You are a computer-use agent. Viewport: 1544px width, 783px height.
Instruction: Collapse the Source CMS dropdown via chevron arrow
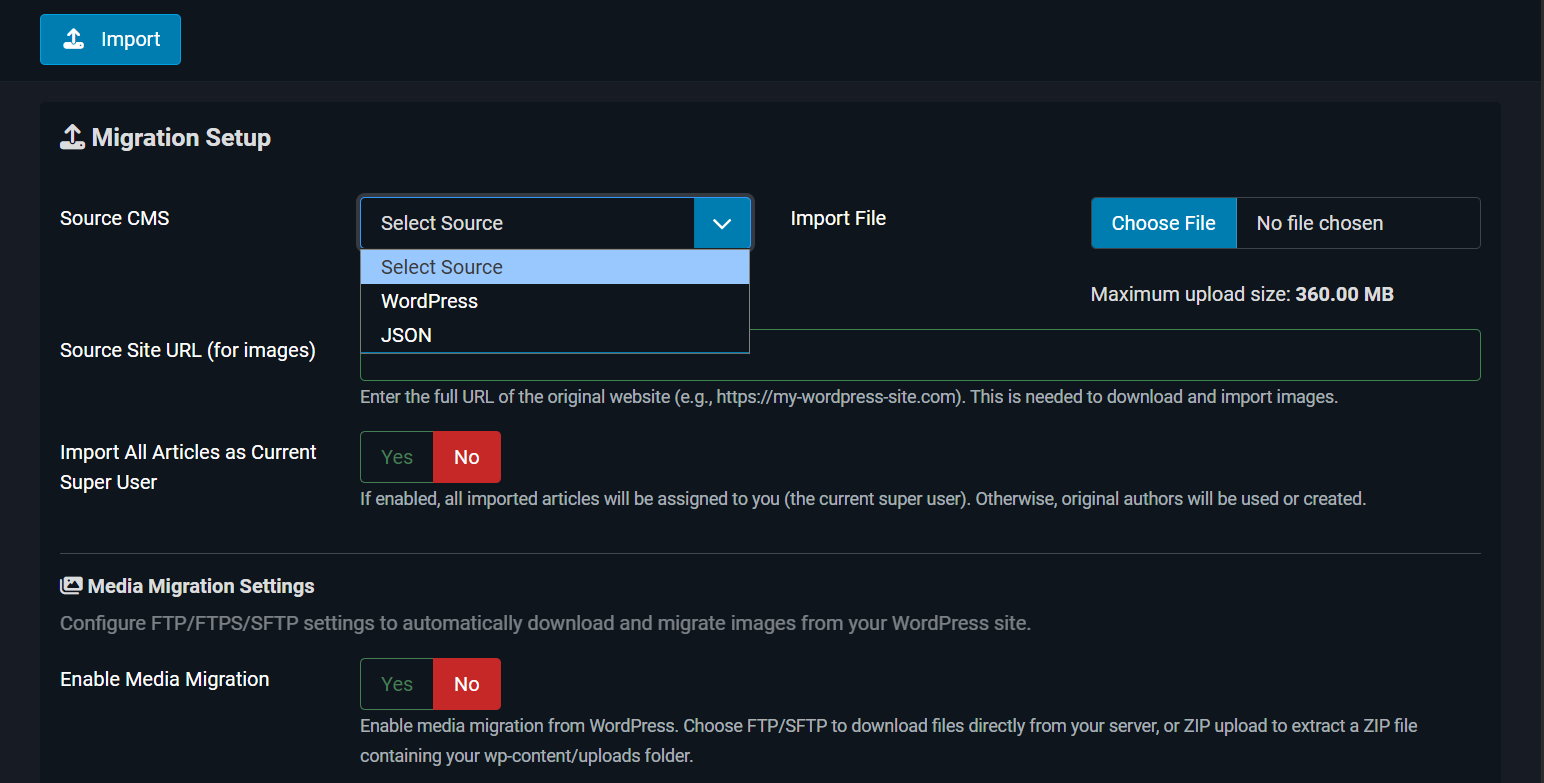click(722, 223)
